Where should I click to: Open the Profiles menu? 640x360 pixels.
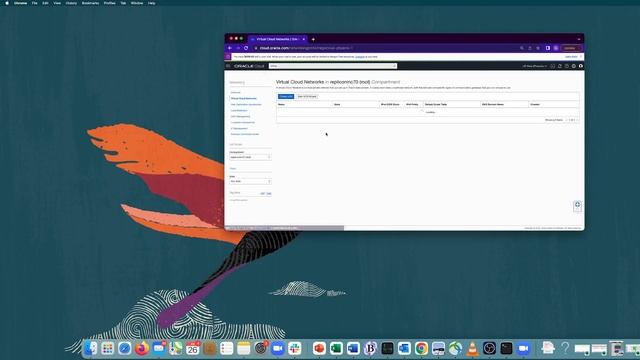click(109, 3)
